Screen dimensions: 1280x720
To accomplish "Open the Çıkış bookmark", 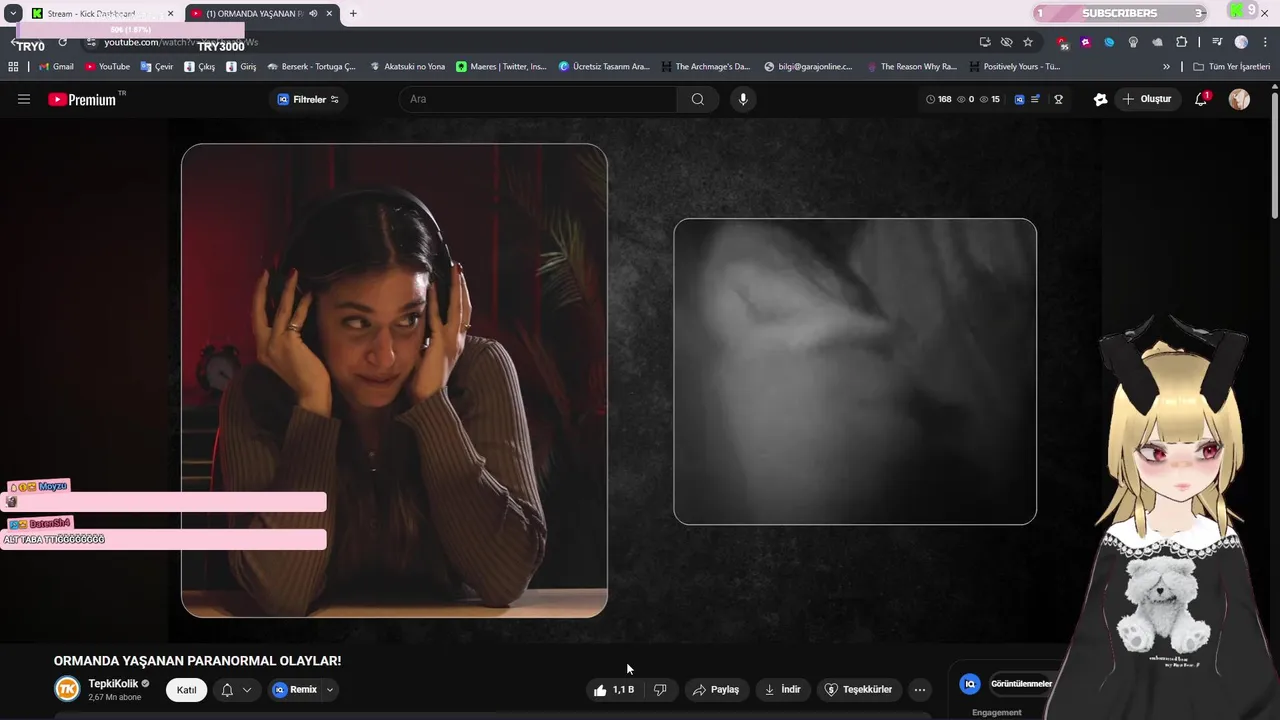I will [x=199, y=67].
